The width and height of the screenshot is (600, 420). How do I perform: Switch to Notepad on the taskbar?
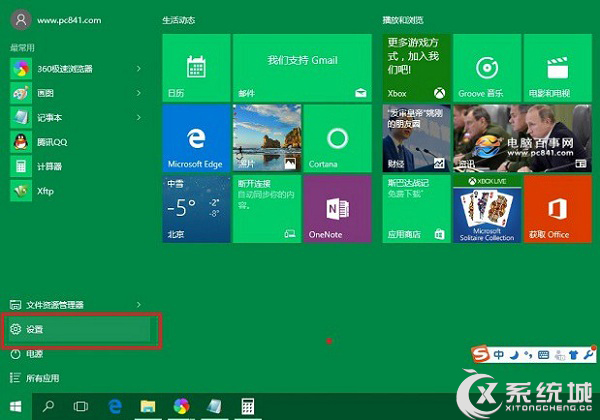pos(215,406)
